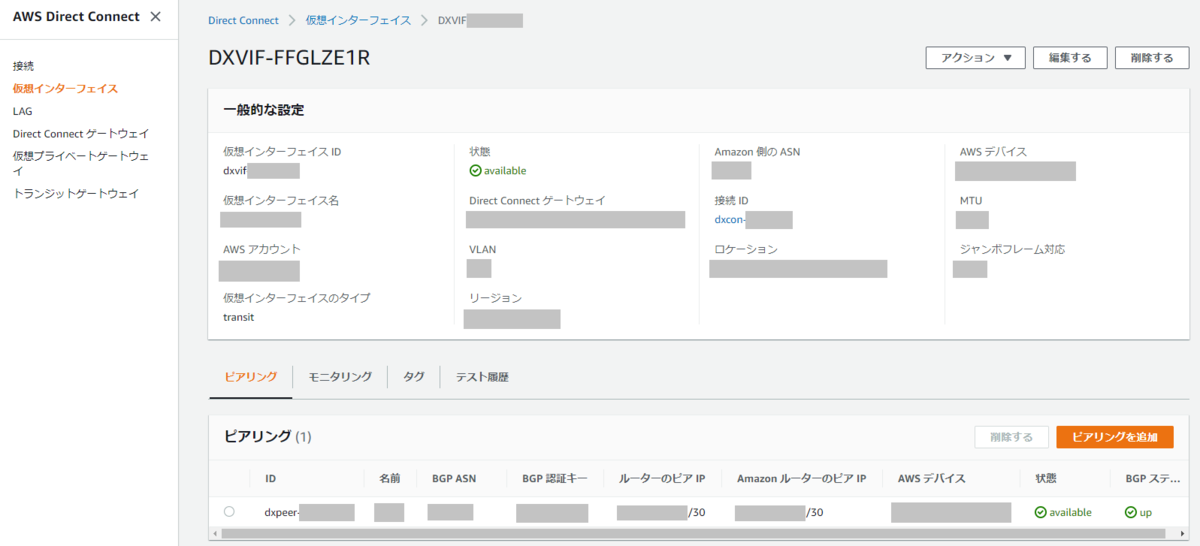Open 接続 in the sidebar
1200x546 pixels.
[23, 66]
